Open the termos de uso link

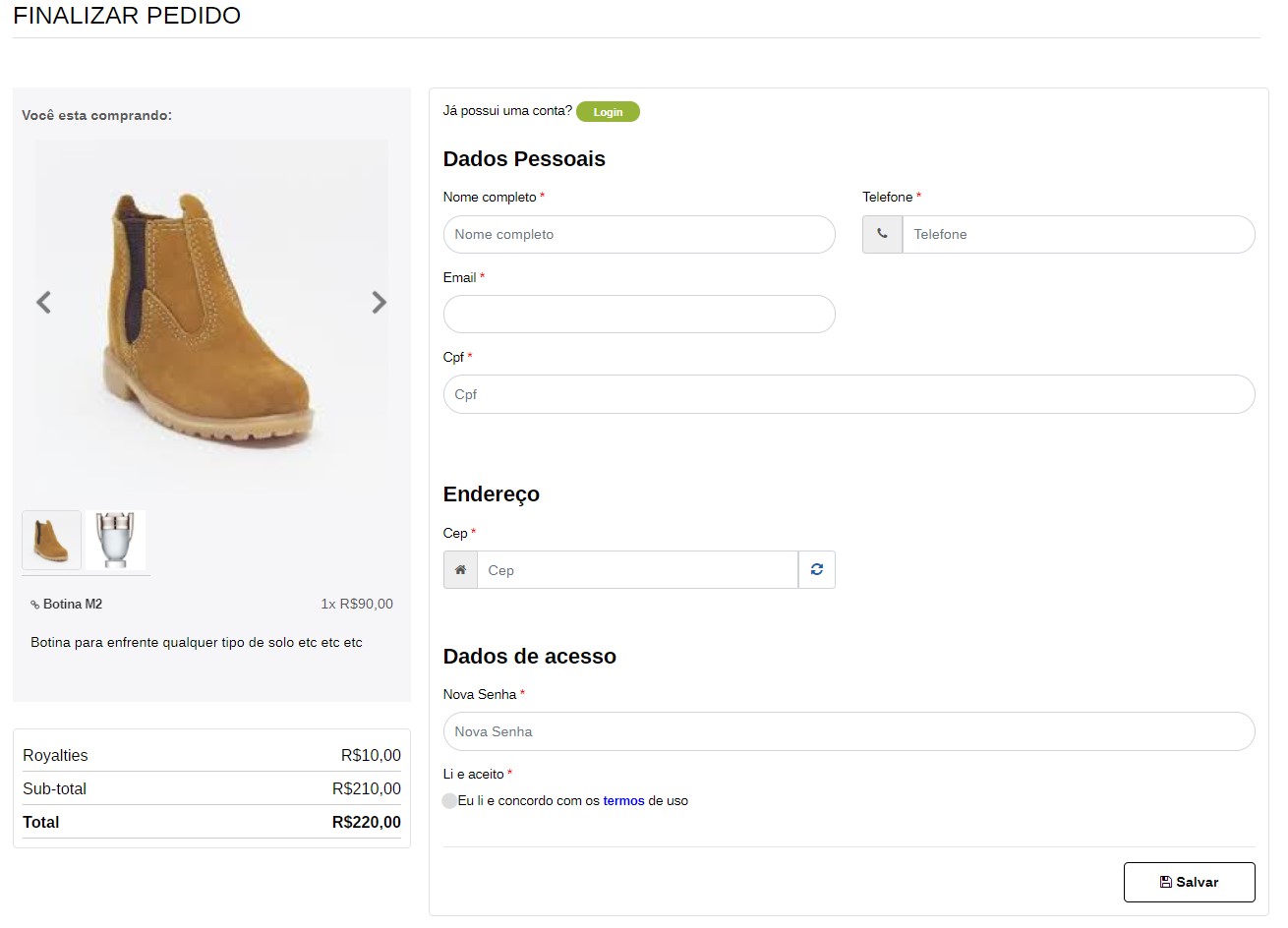pyautogui.click(x=623, y=801)
